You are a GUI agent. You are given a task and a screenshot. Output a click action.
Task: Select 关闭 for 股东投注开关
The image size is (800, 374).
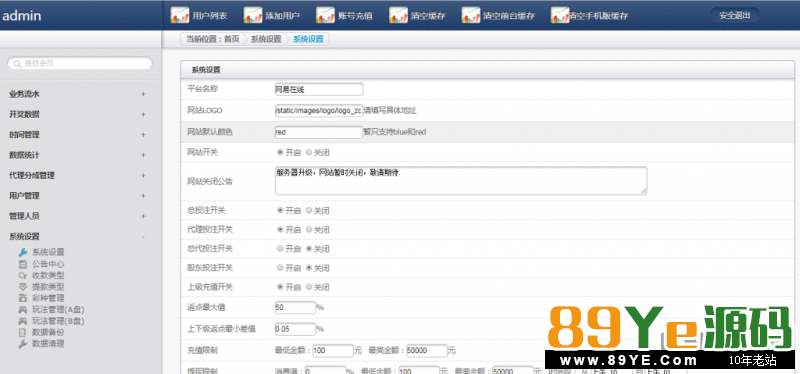[x=309, y=267]
